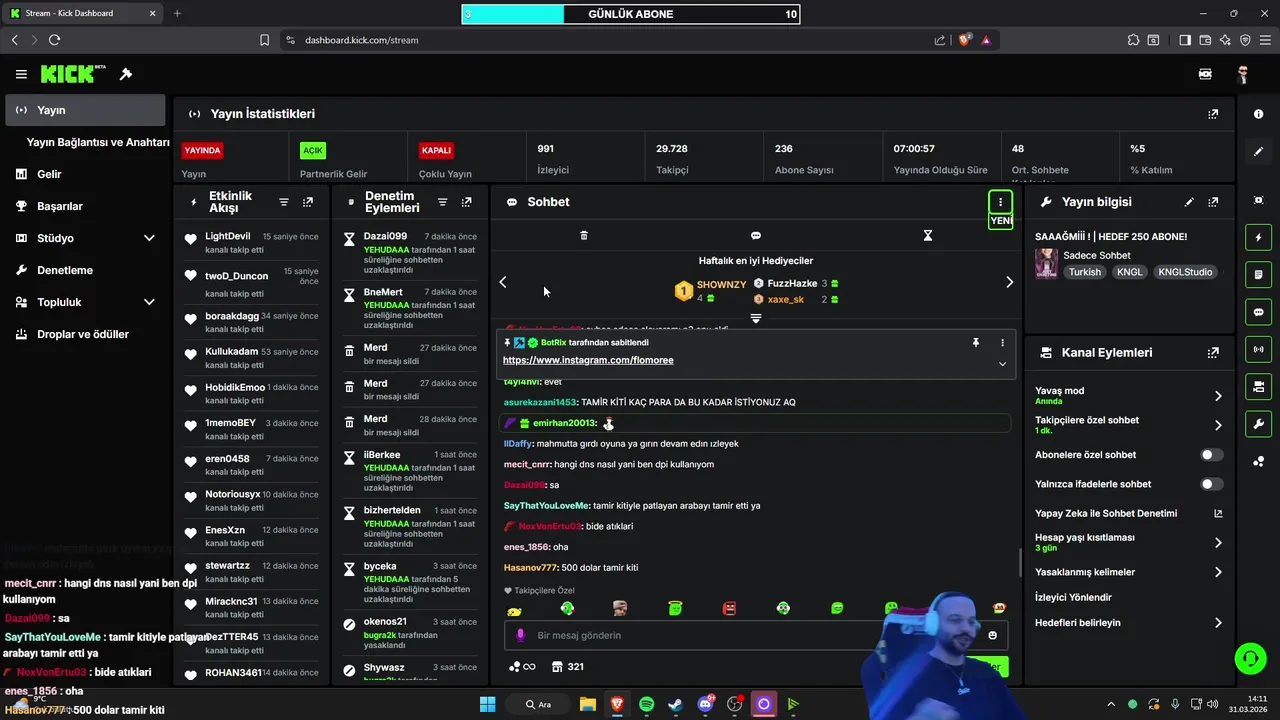Viewport: 1280px width, 720px height.
Task: Open the Windows Start menu
Action: [x=487, y=704]
